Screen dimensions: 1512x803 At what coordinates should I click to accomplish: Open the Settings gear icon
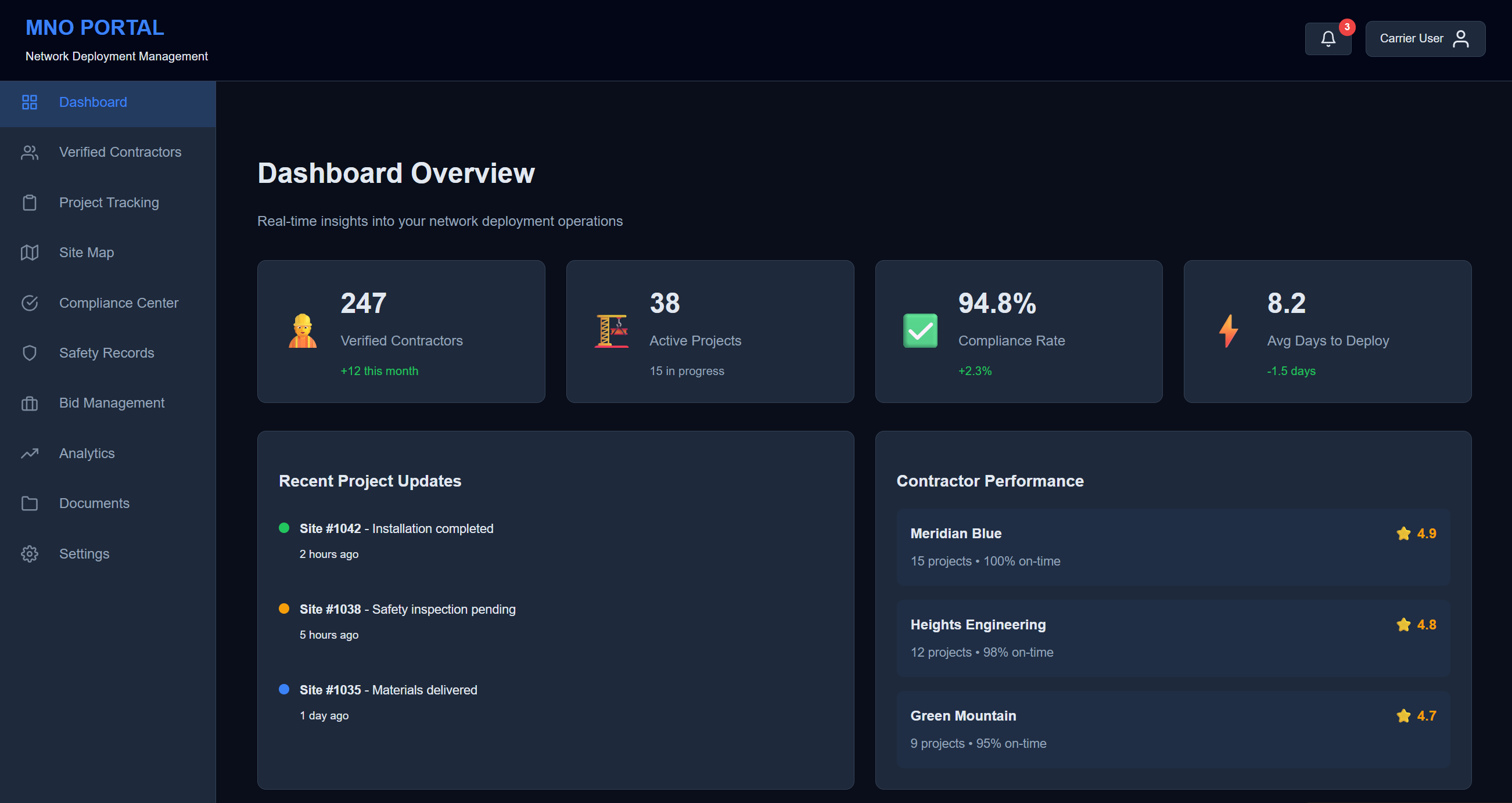point(30,553)
